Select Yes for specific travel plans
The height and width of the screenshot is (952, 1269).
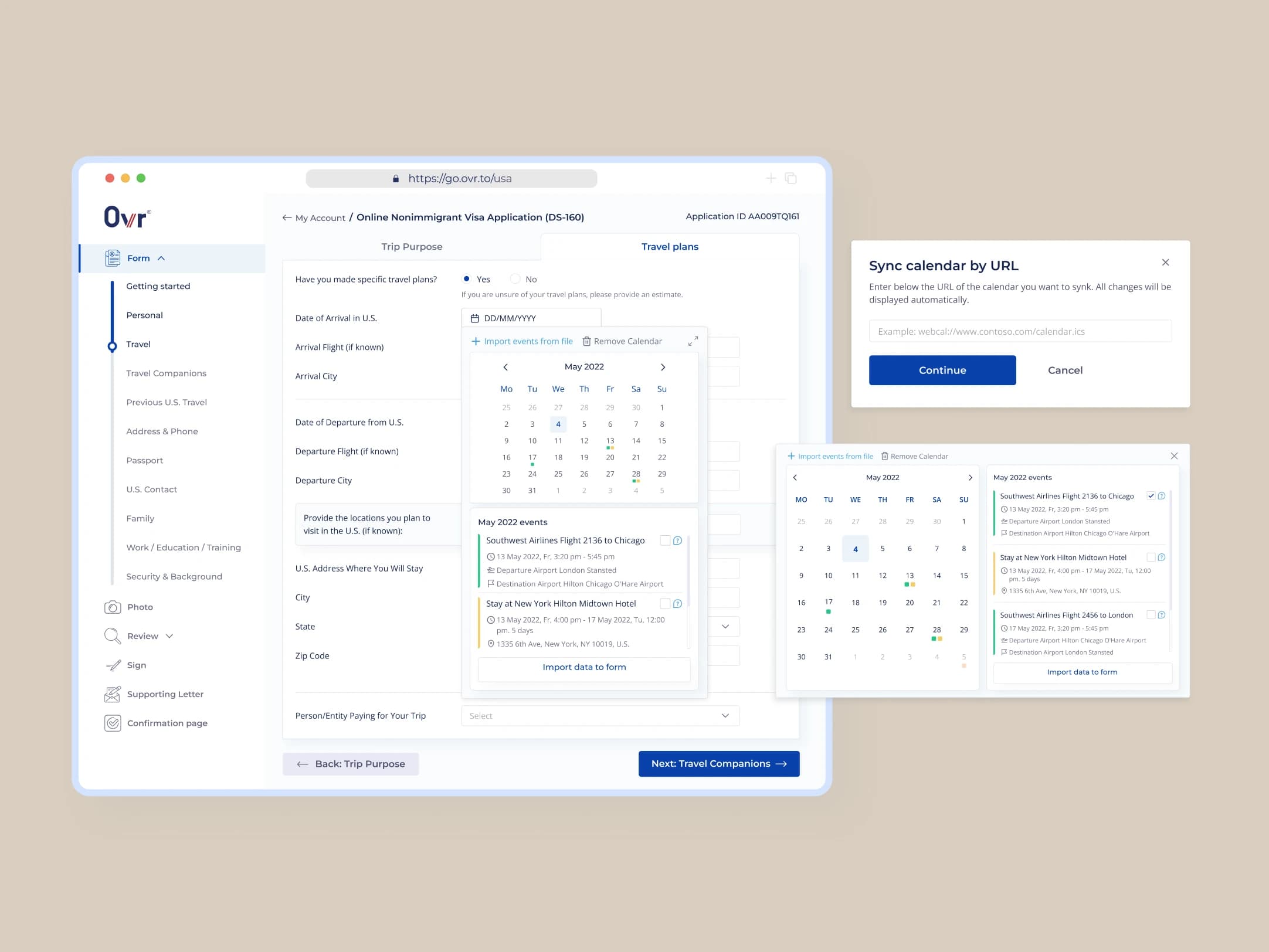(467, 279)
